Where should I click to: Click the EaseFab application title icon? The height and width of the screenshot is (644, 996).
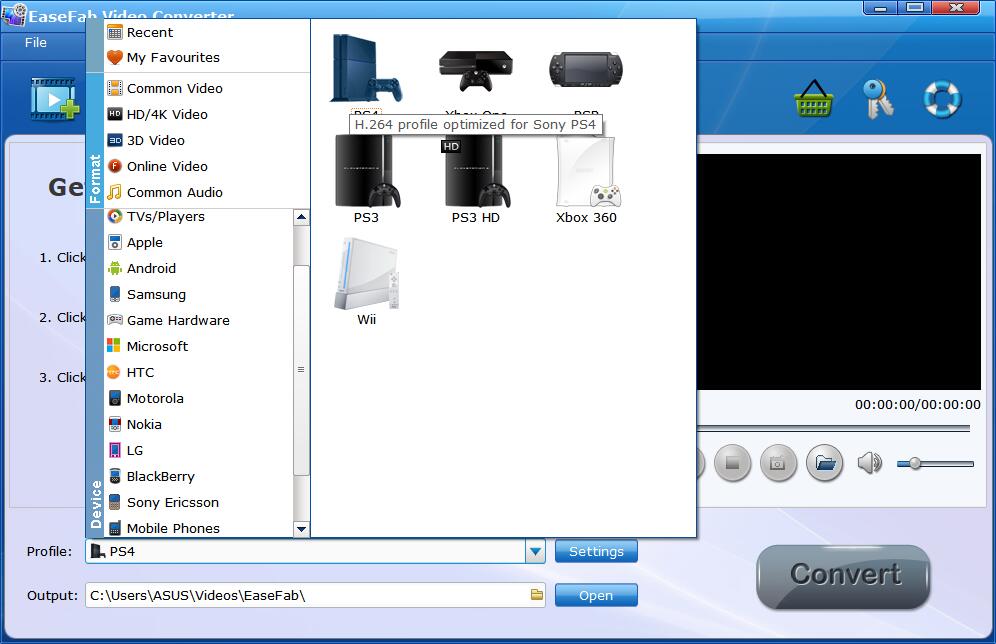point(14,15)
